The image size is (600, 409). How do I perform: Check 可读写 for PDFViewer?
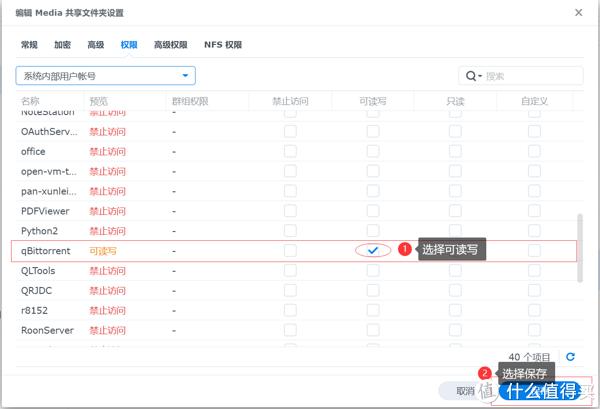[373, 211]
